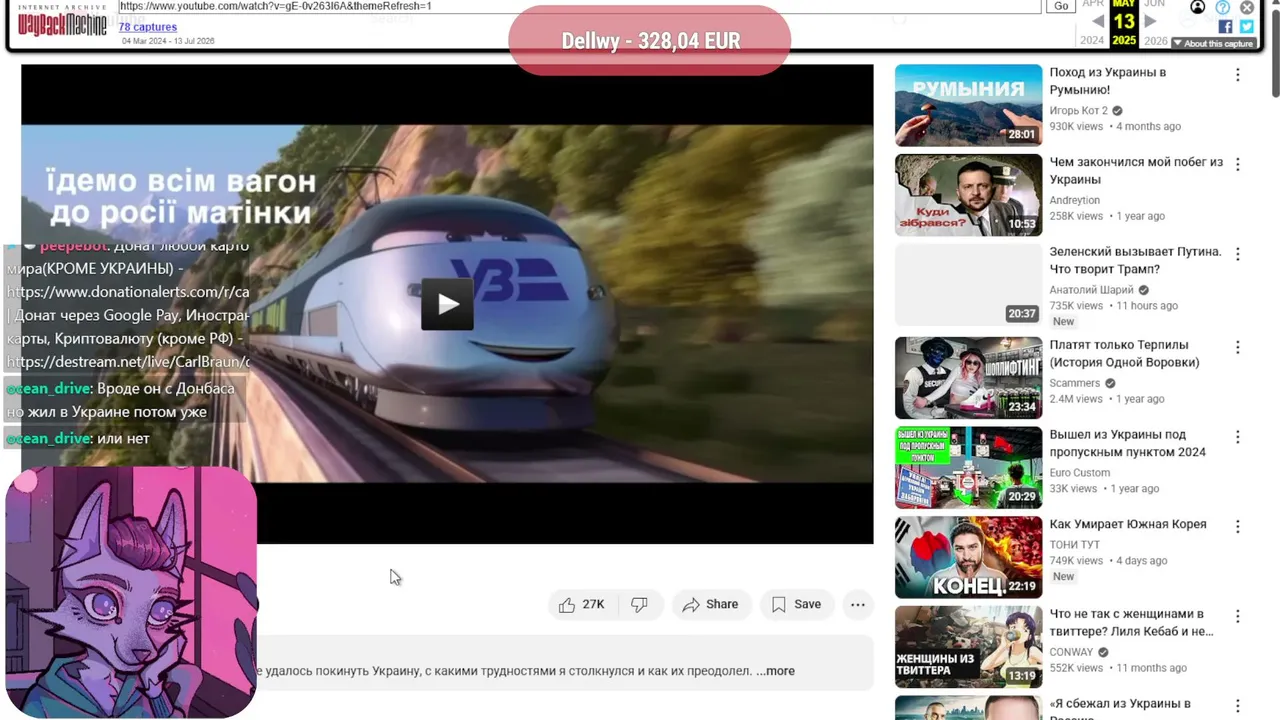Open options for 'Поход из Украины в Румынию!'
Screen dimensions: 1280x720
tap(1238, 75)
